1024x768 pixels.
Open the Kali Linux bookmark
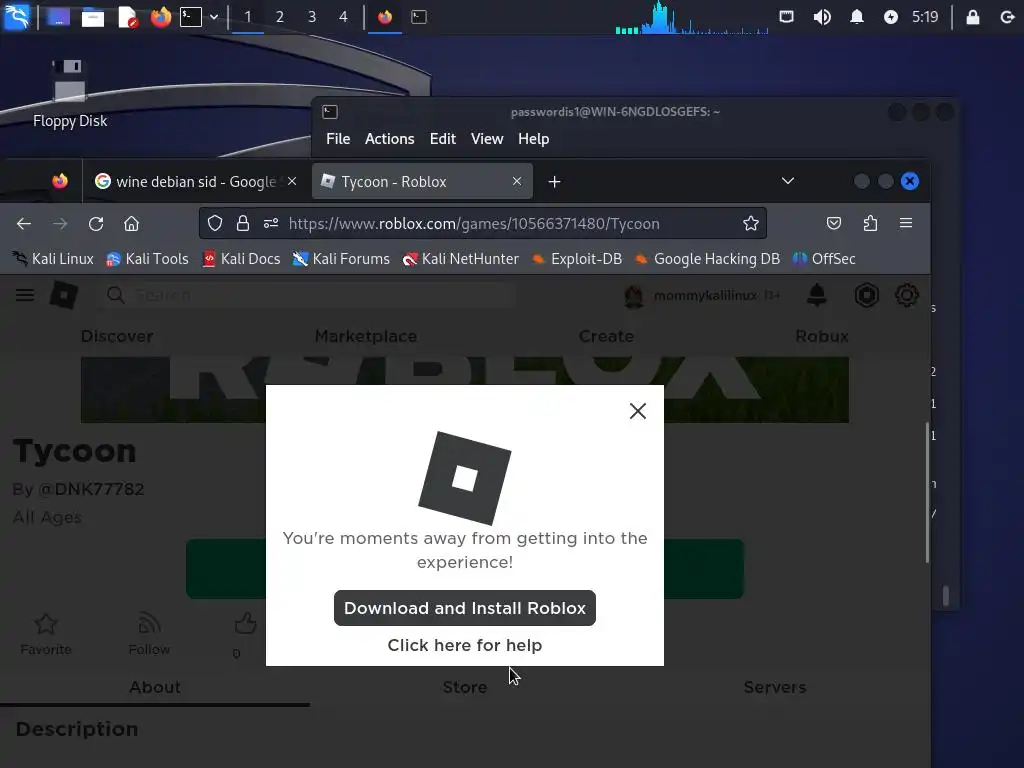click(54, 259)
